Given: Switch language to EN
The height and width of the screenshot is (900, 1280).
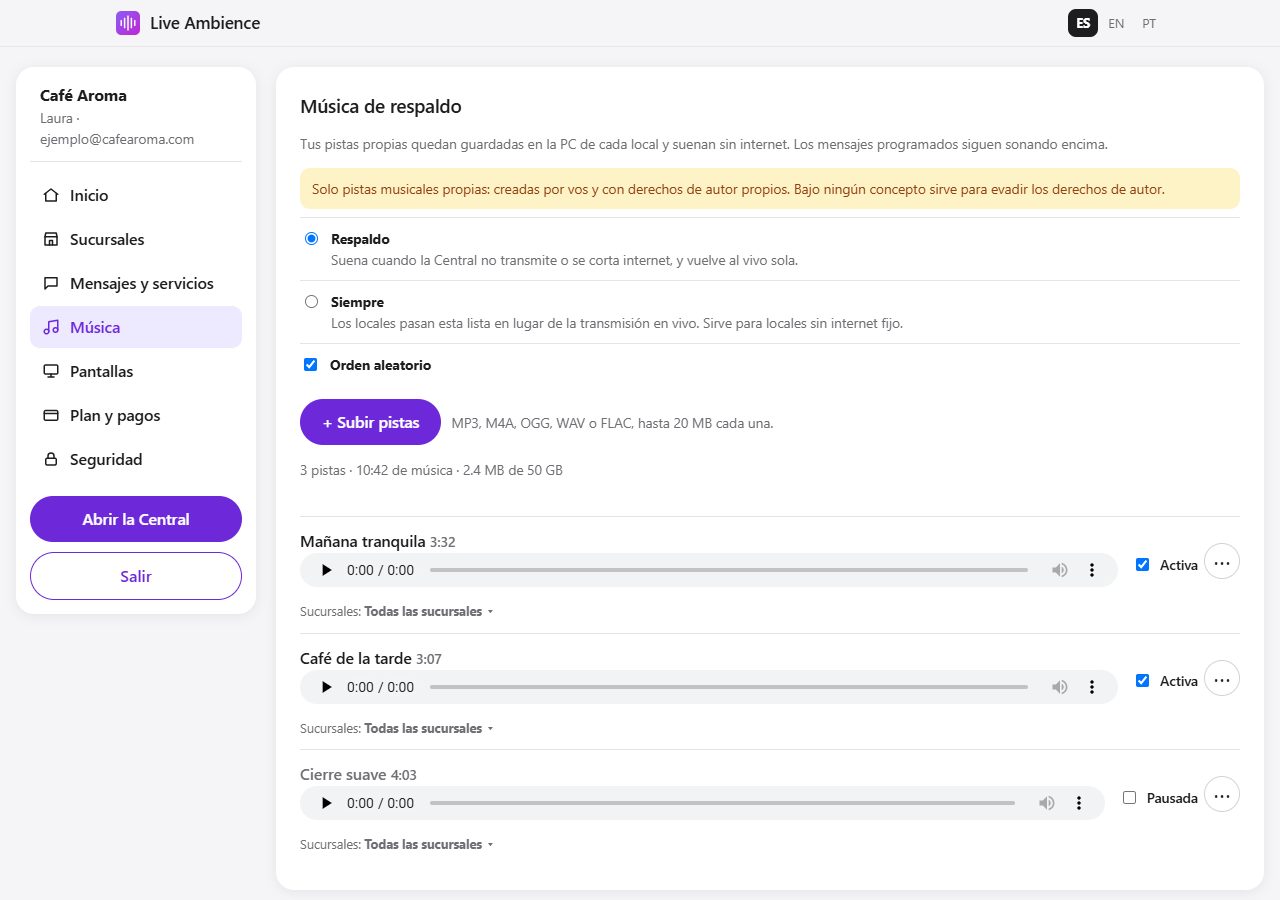Looking at the screenshot, I should pyautogui.click(x=1116, y=23).
